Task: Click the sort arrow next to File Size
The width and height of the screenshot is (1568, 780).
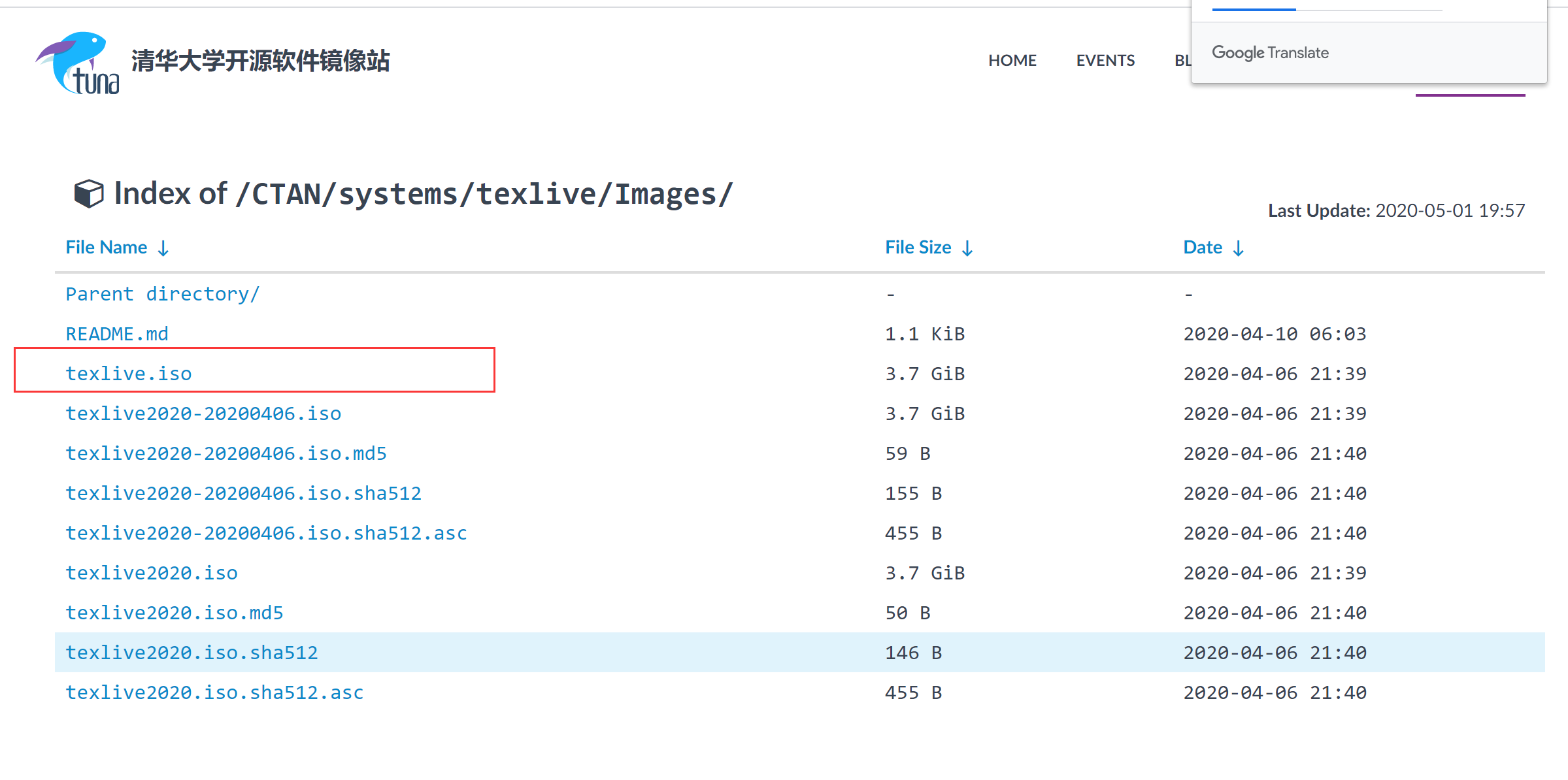Action: [x=967, y=248]
